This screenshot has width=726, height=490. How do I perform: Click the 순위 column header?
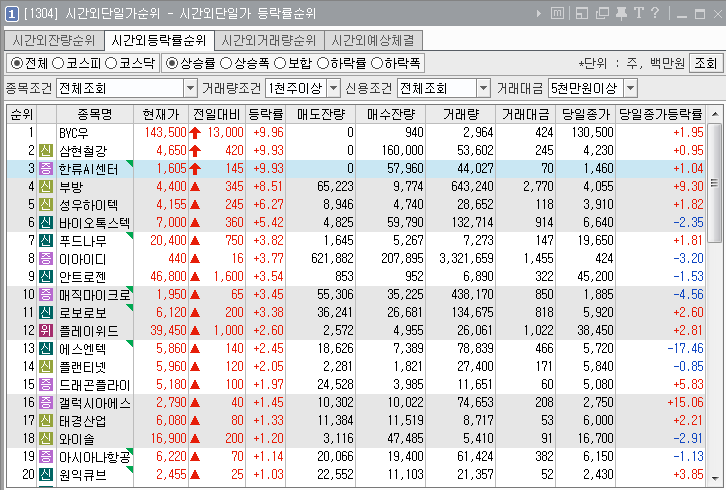click(22, 114)
